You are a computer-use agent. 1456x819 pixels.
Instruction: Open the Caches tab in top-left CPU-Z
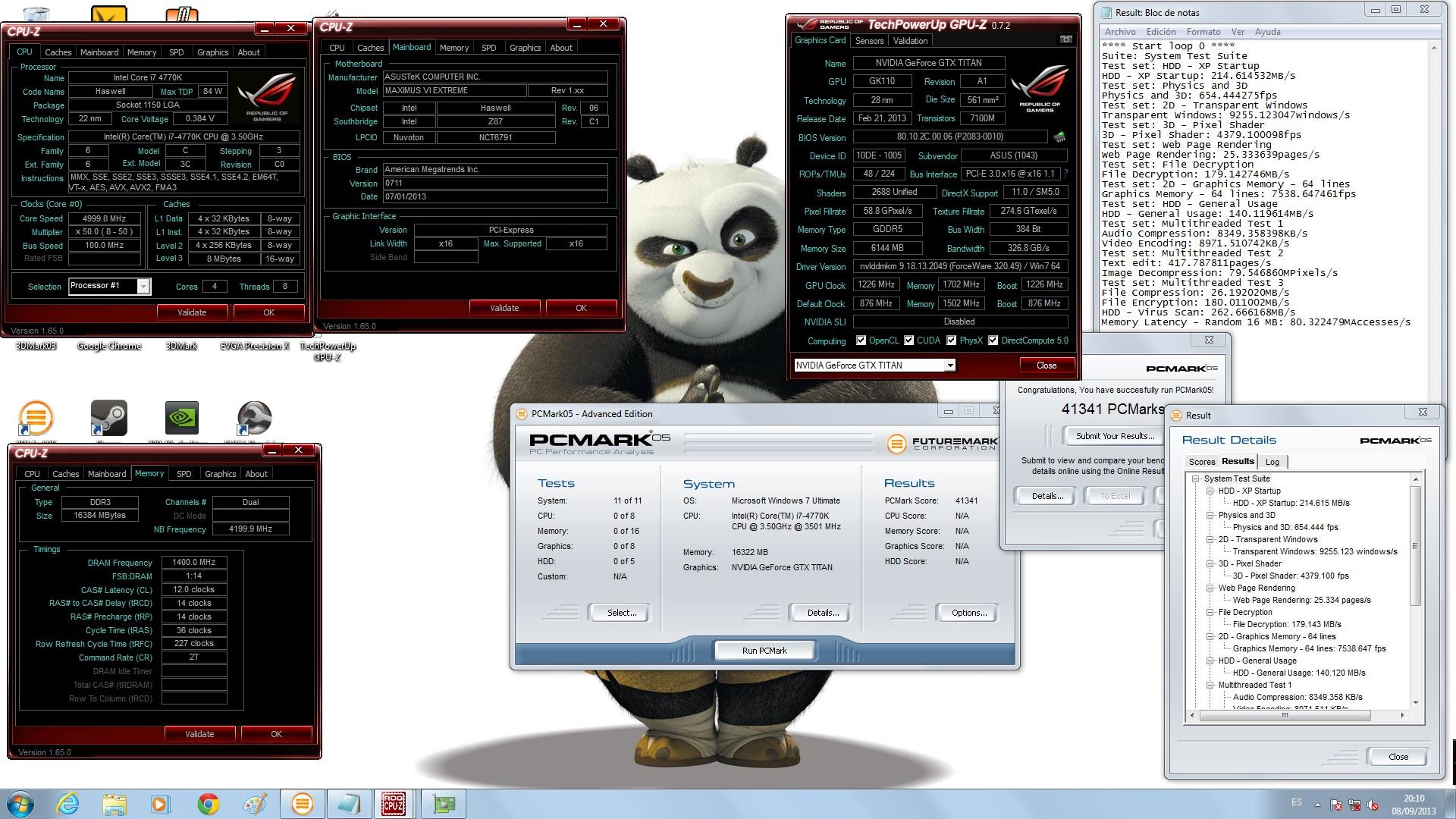(58, 52)
